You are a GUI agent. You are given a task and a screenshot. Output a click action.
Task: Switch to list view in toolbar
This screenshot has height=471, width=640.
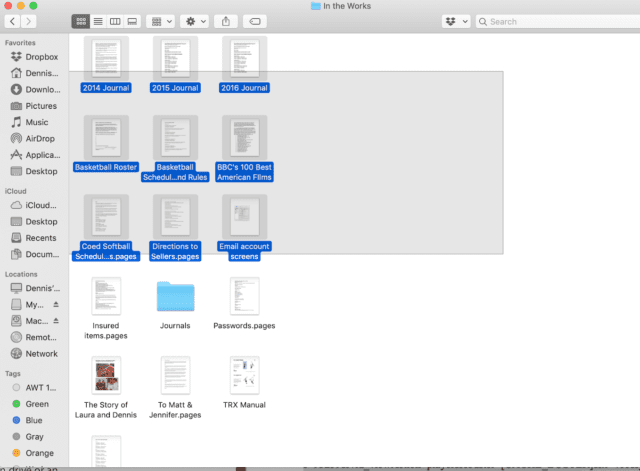click(x=97, y=21)
